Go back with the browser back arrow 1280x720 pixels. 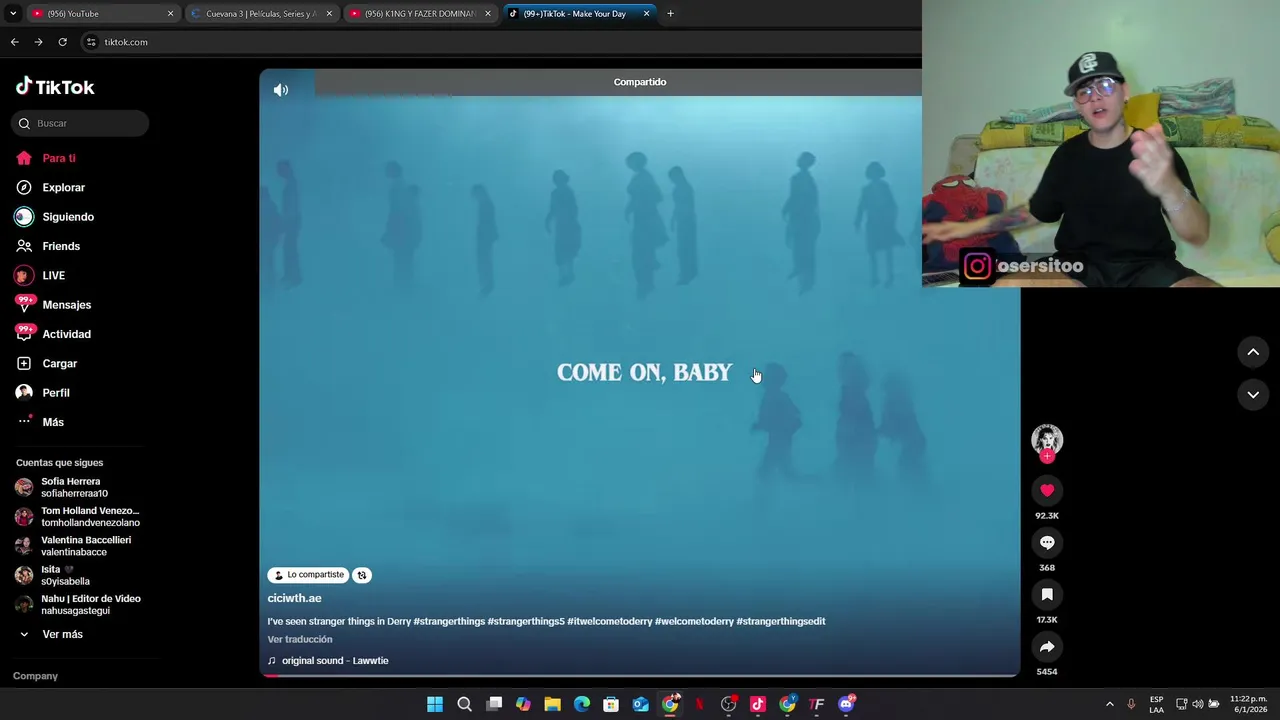click(x=14, y=42)
